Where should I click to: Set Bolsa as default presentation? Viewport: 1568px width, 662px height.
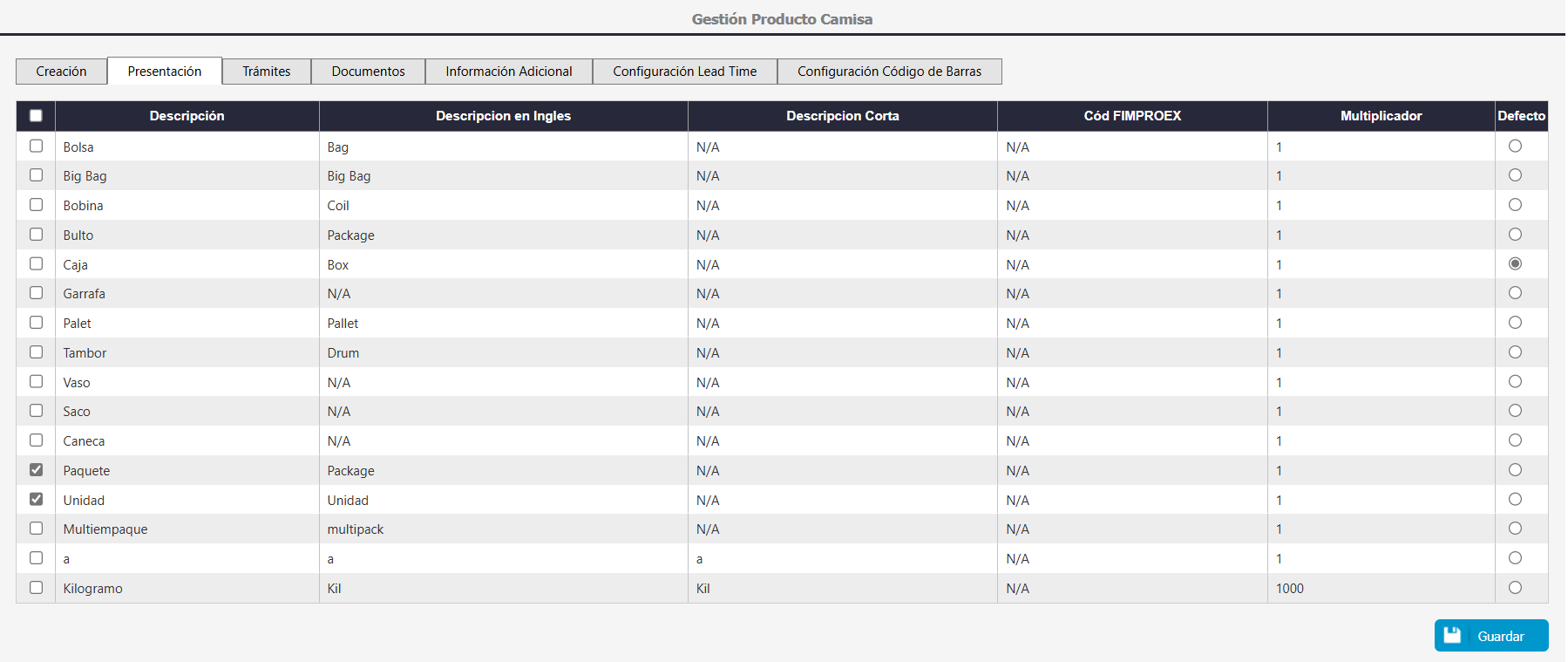click(x=1515, y=147)
